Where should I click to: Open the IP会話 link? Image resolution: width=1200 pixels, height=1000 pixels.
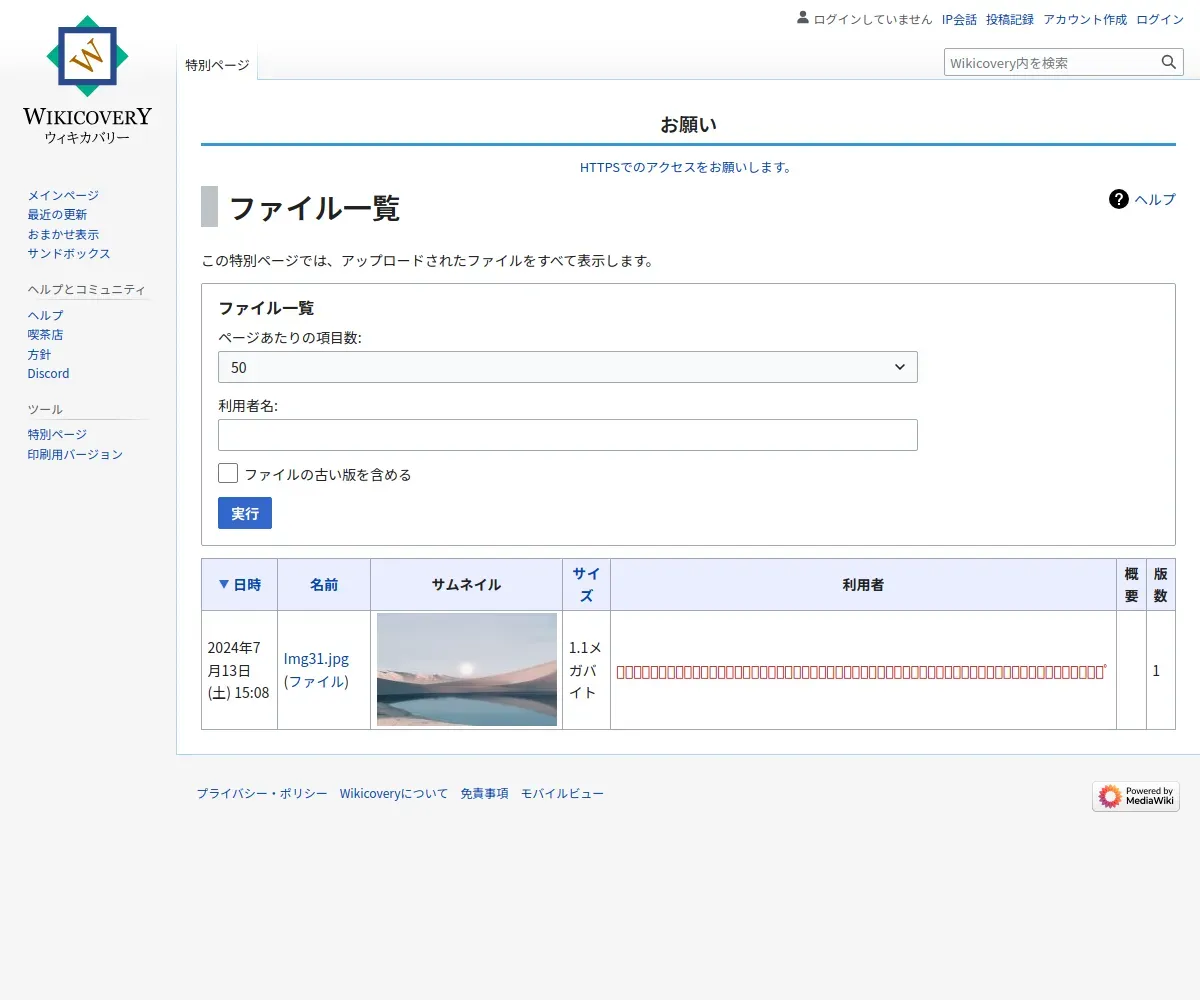[959, 19]
